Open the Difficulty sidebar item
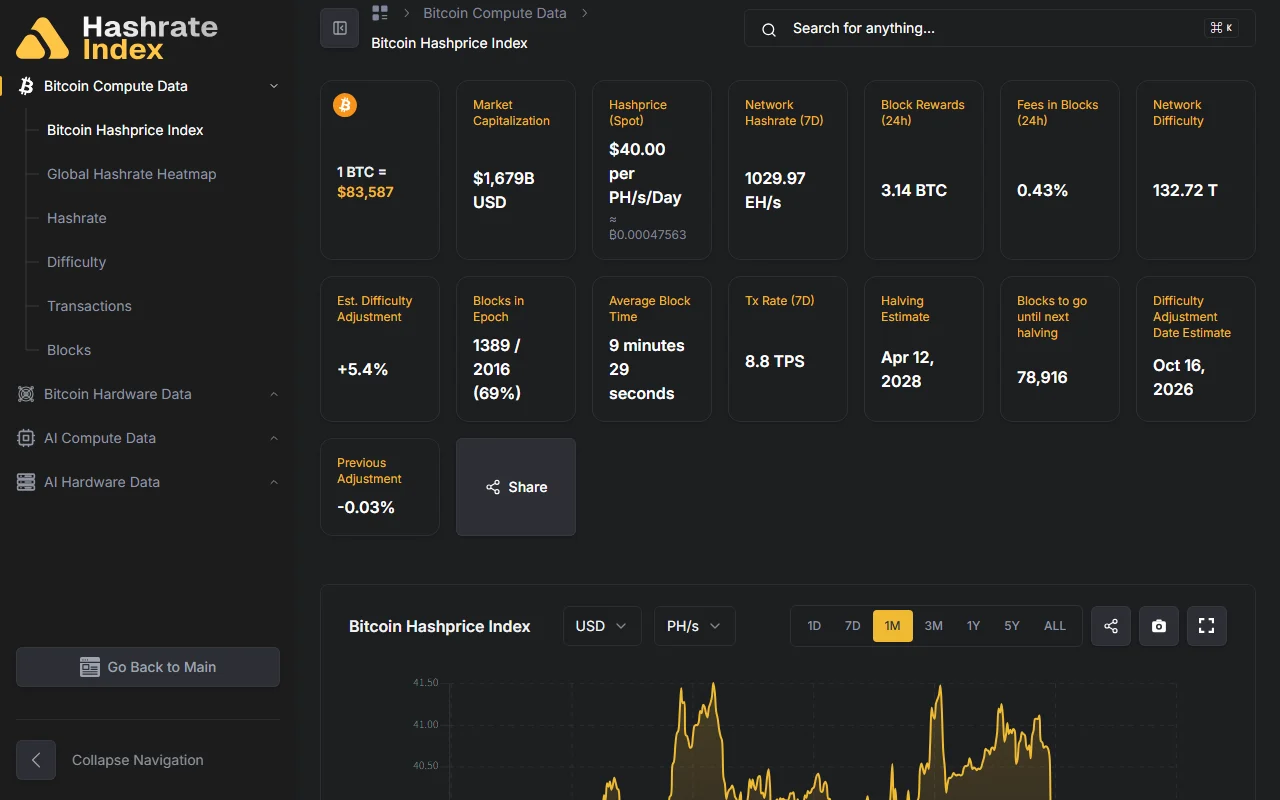This screenshot has width=1280, height=800. click(x=76, y=262)
